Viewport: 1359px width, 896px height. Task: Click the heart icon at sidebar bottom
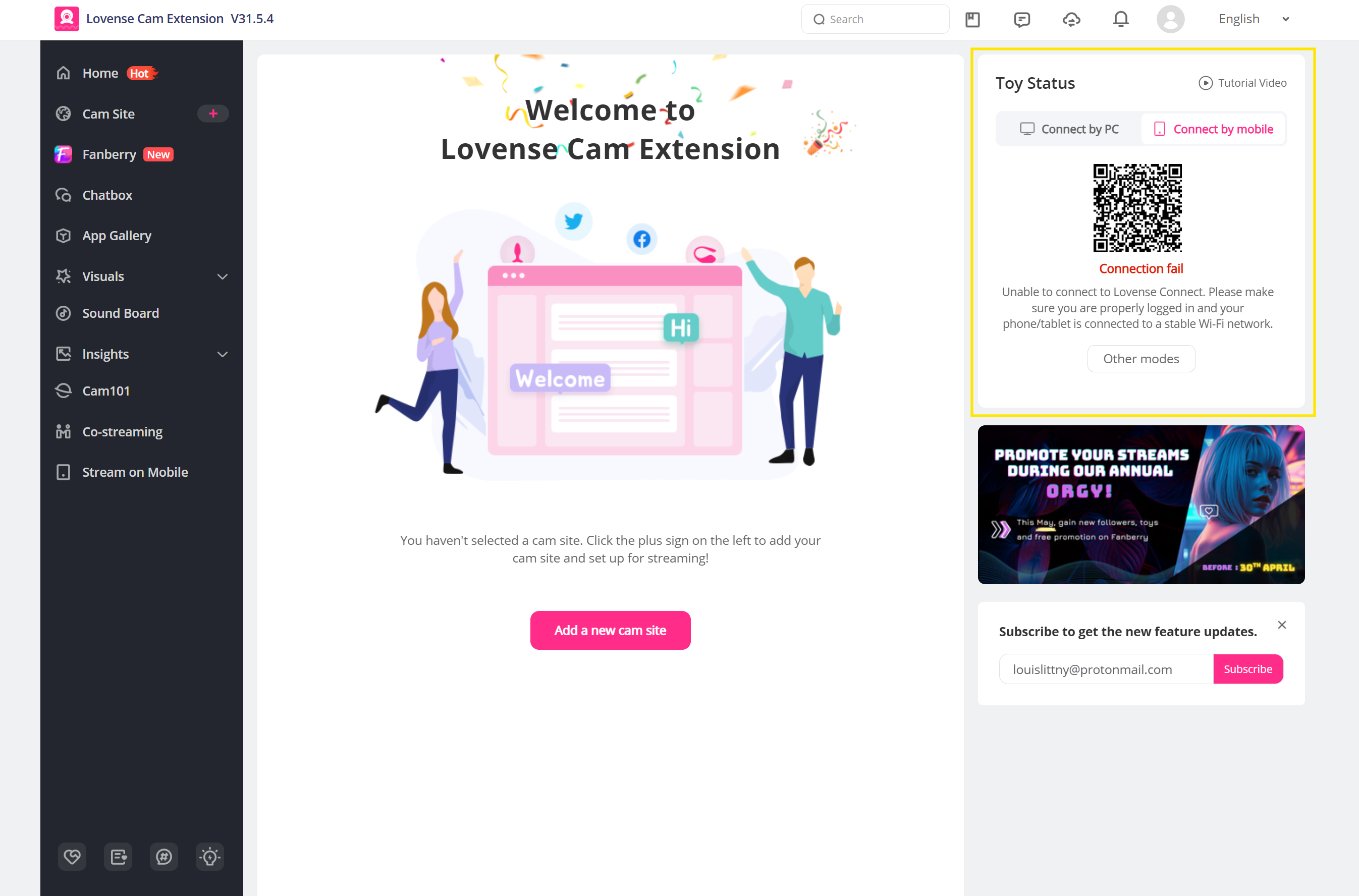pos(72,857)
